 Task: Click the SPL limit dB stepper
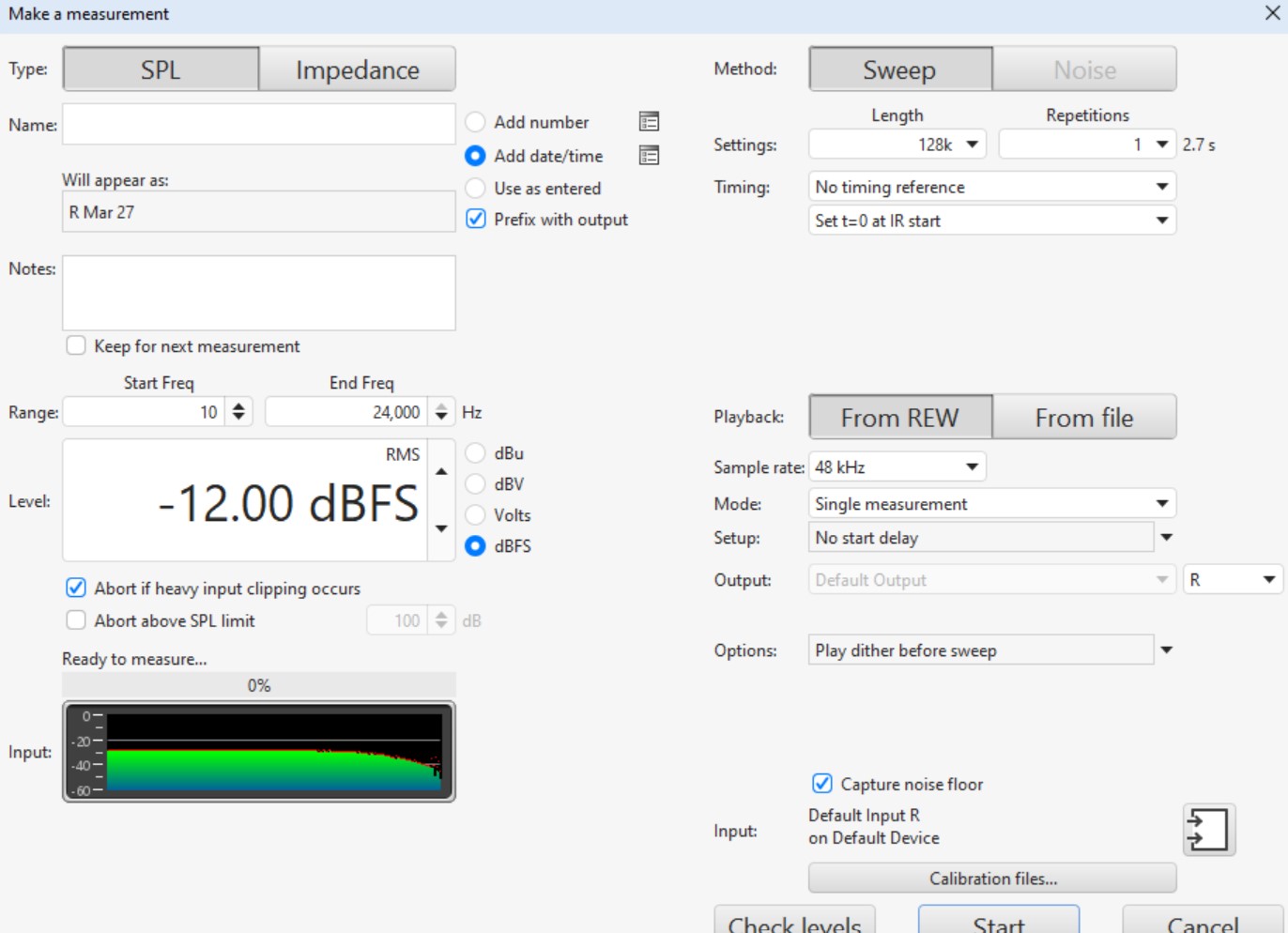point(441,620)
